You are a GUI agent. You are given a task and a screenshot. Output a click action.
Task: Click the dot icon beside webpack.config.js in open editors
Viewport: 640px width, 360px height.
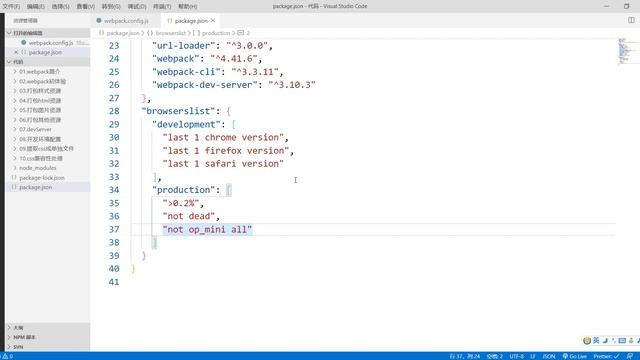pos(24,42)
